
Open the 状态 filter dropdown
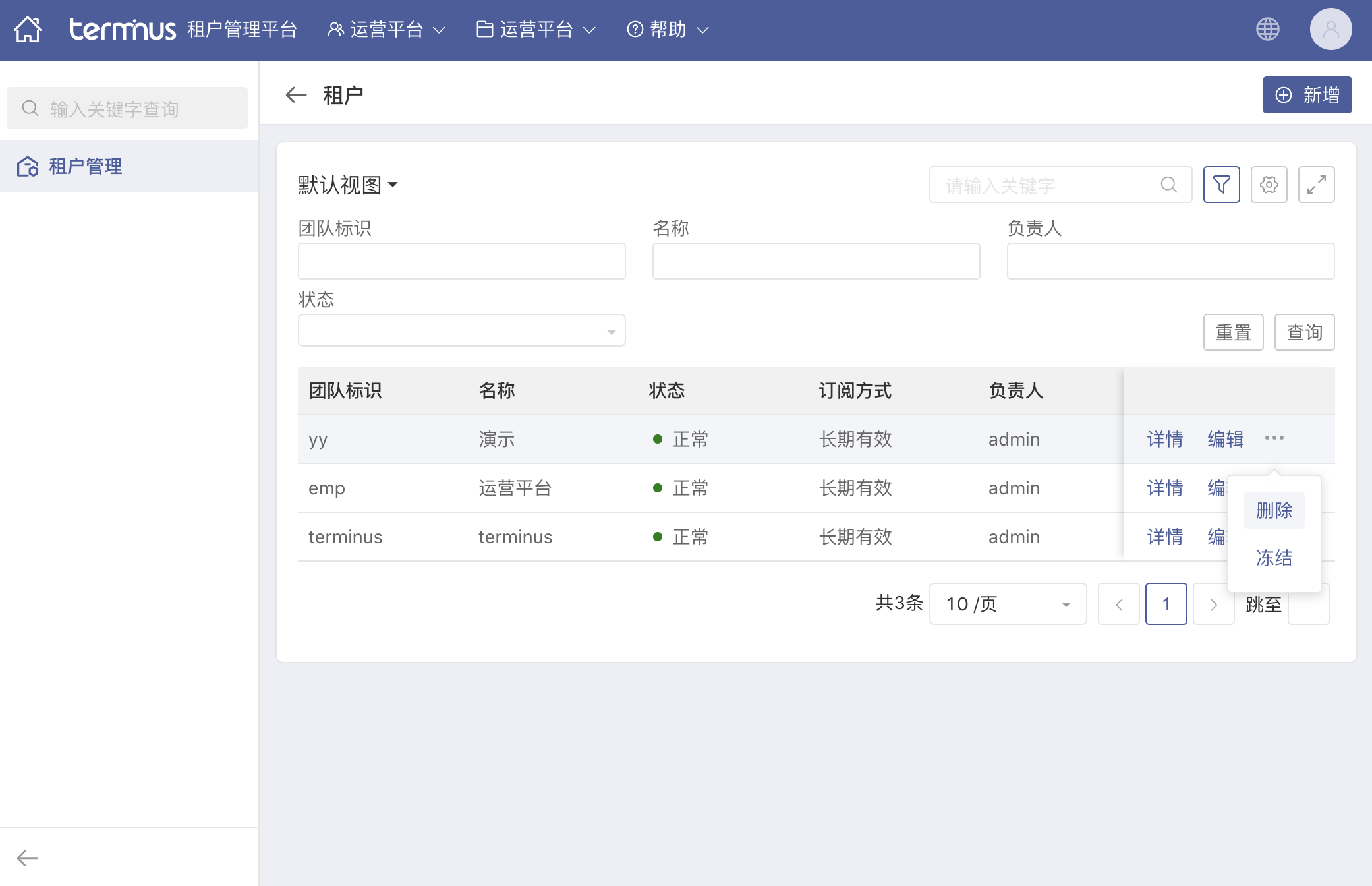(x=461, y=330)
